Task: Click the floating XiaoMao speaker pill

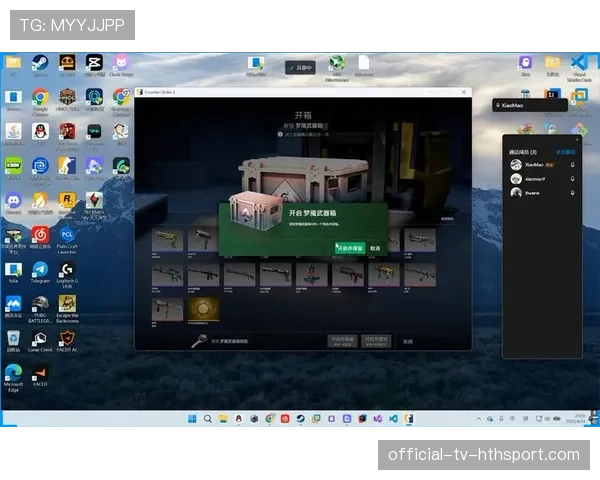Action: click(530, 105)
